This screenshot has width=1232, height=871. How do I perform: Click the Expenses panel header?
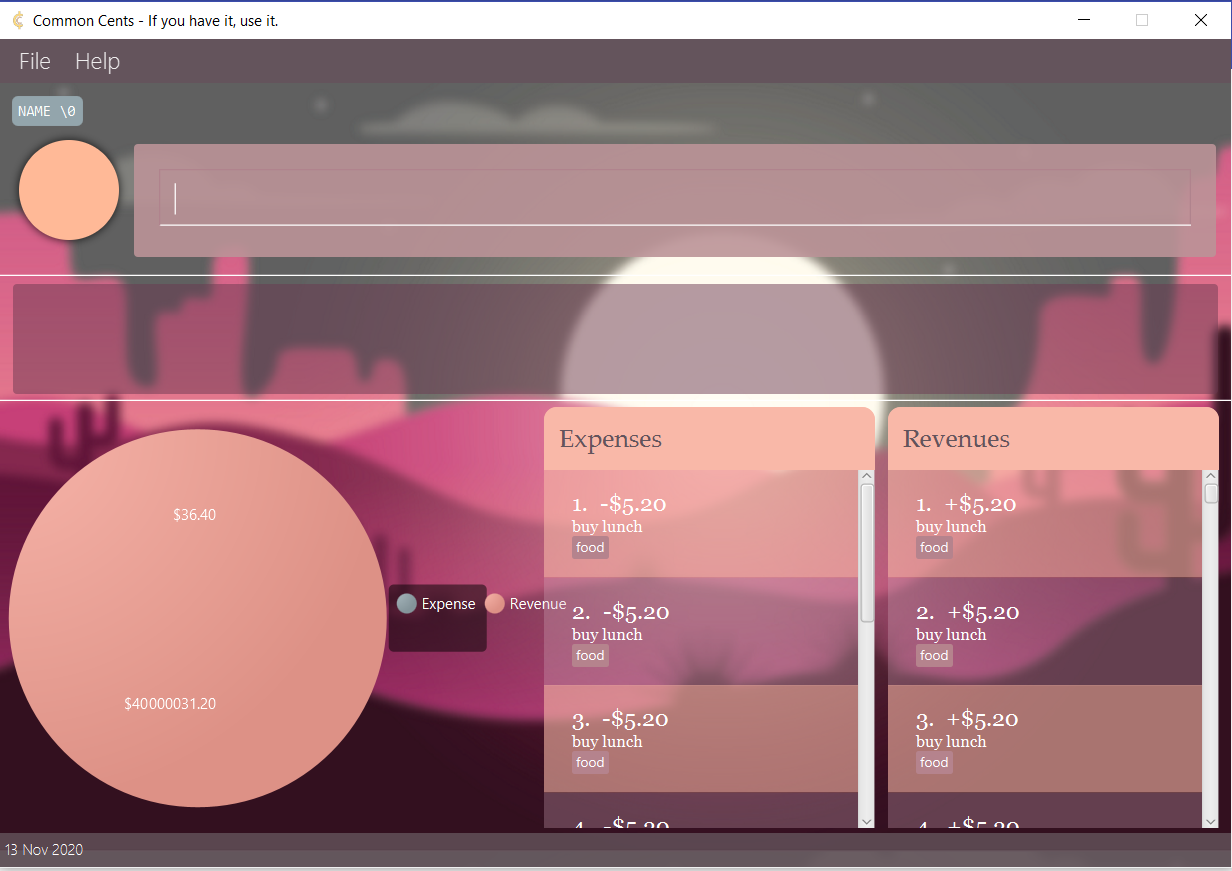tap(709, 439)
